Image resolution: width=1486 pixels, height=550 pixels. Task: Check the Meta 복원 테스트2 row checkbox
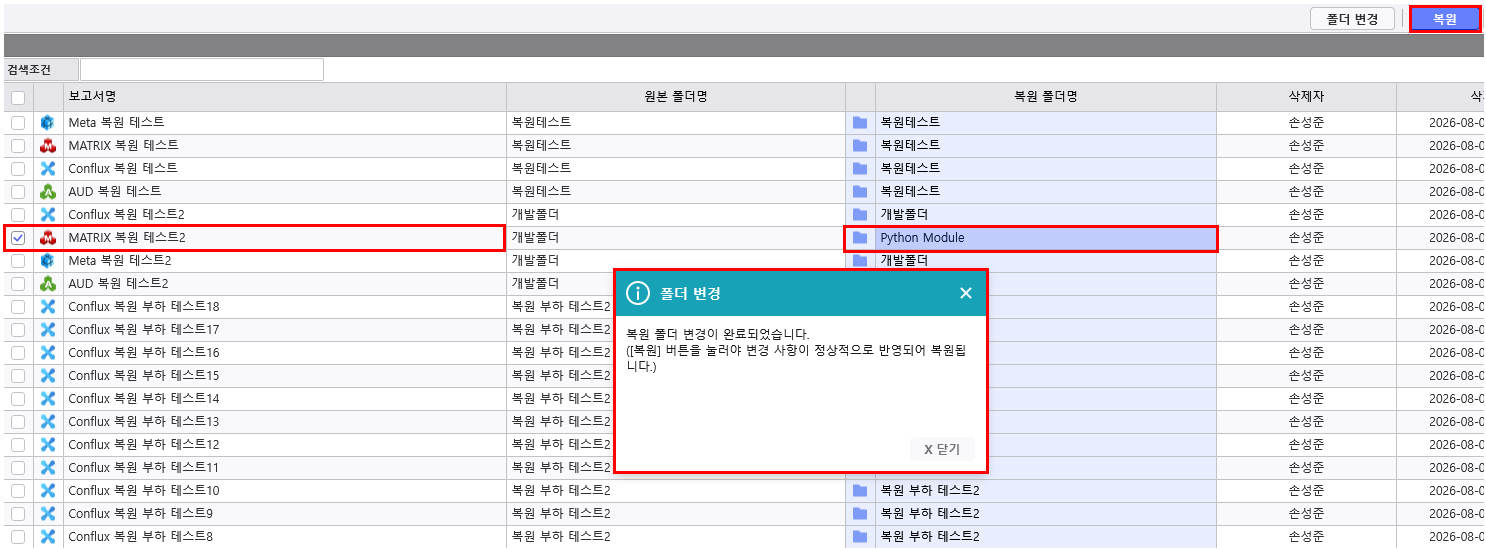pos(18,260)
